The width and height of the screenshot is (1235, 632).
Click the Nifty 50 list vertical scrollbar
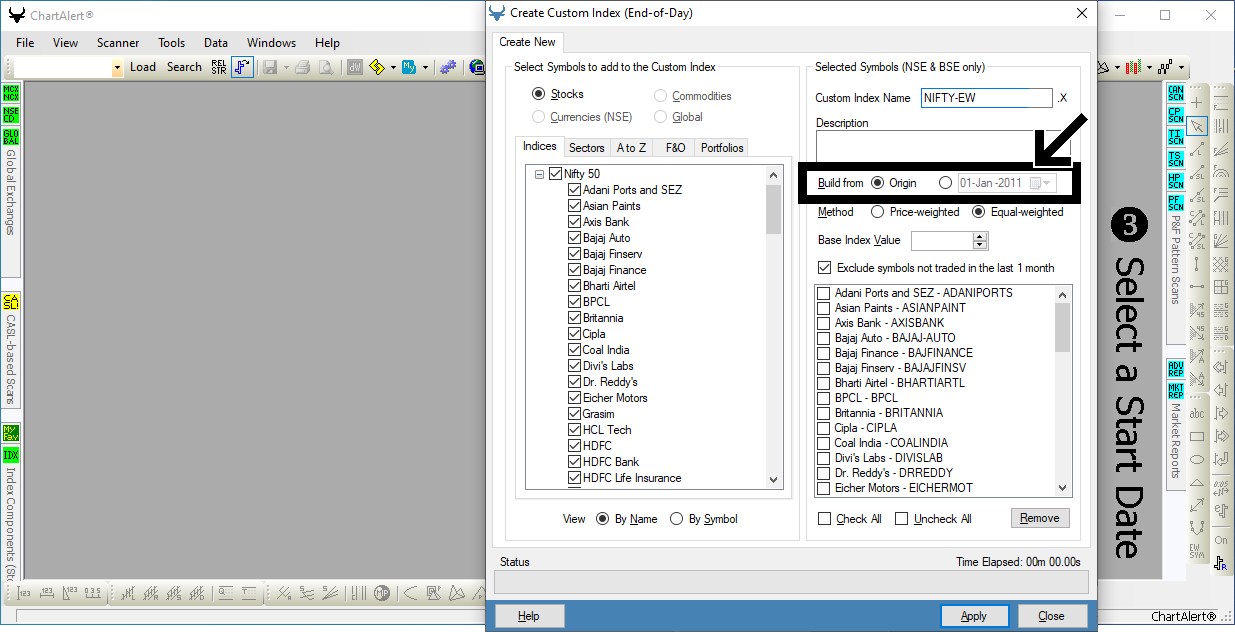tap(774, 326)
